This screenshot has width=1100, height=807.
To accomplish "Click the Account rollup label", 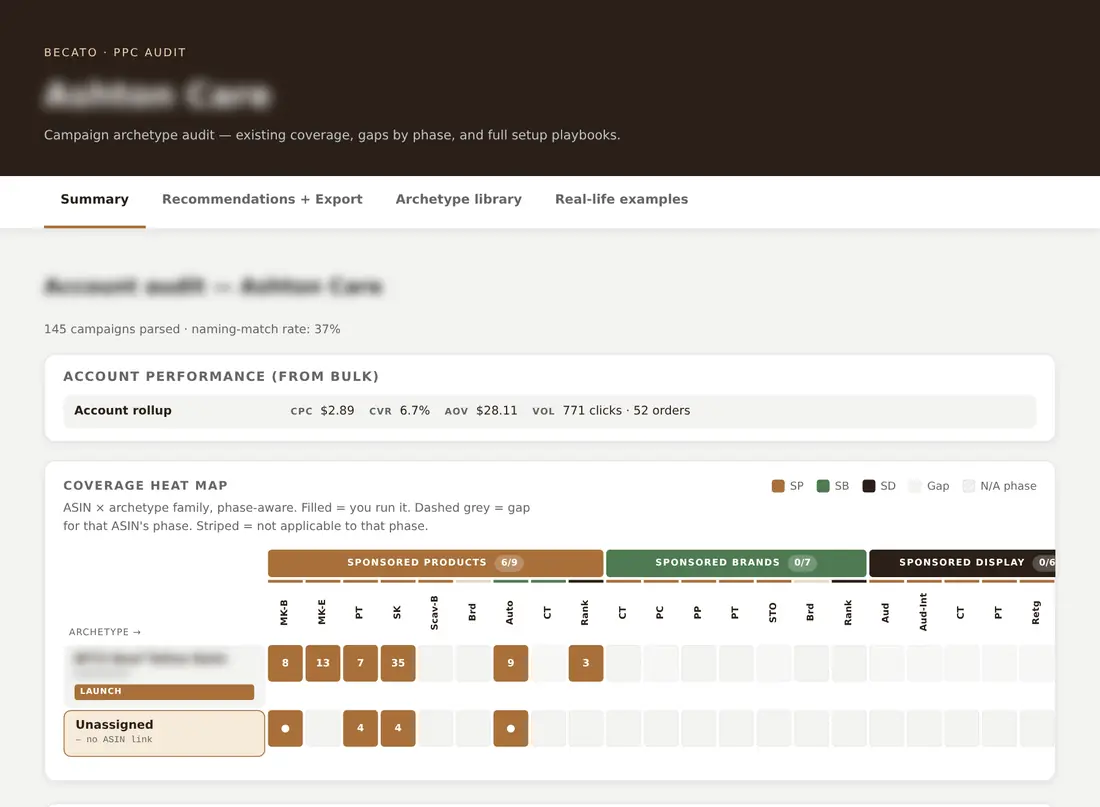I will tap(123, 411).
